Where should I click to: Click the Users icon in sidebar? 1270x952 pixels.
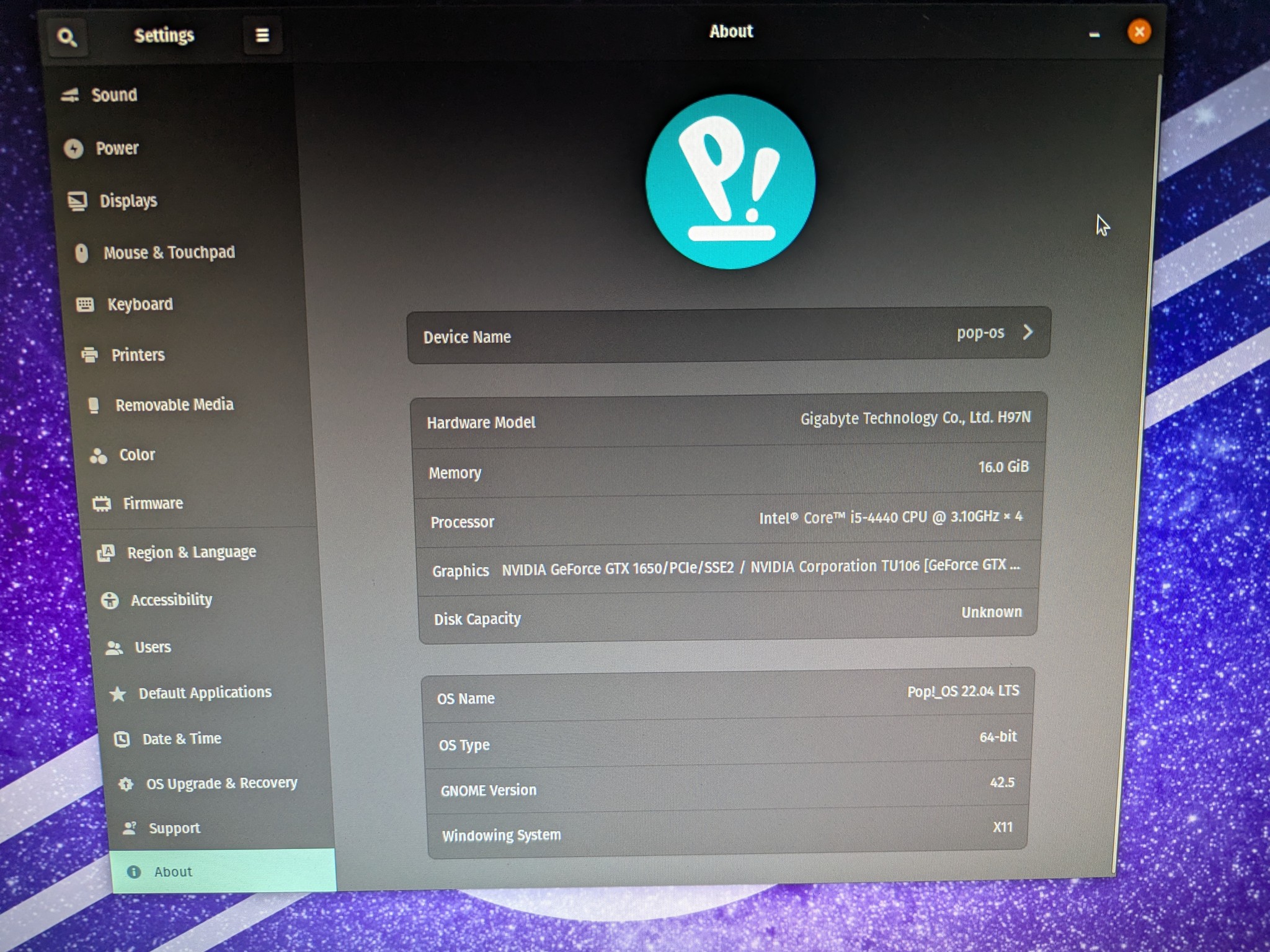pyautogui.click(x=114, y=648)
